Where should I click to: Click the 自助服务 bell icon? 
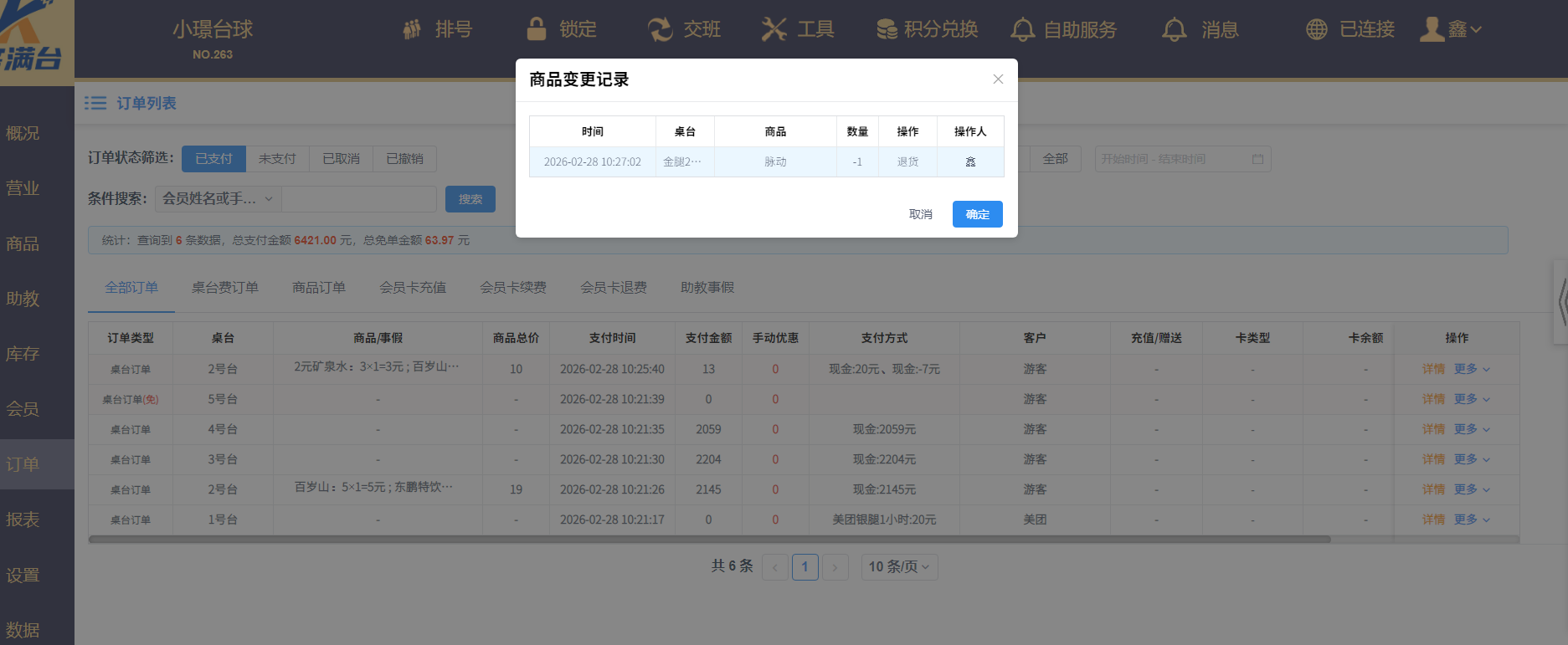(x=1022, y=30)
